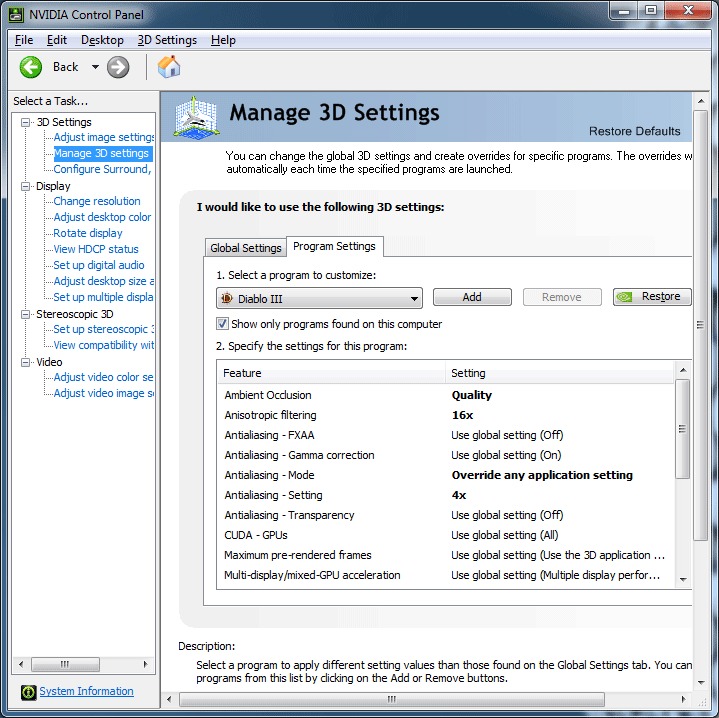The image size is (719, 718).
Task: Click the Remove button
Action: point(562,297)
